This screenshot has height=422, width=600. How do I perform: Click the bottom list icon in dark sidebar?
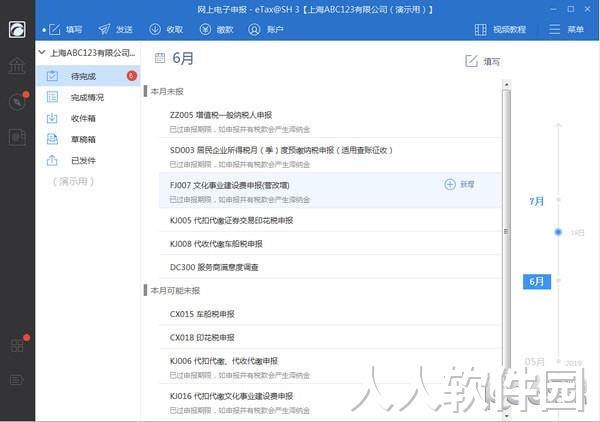pyautogui.click(x=16, y=380)
